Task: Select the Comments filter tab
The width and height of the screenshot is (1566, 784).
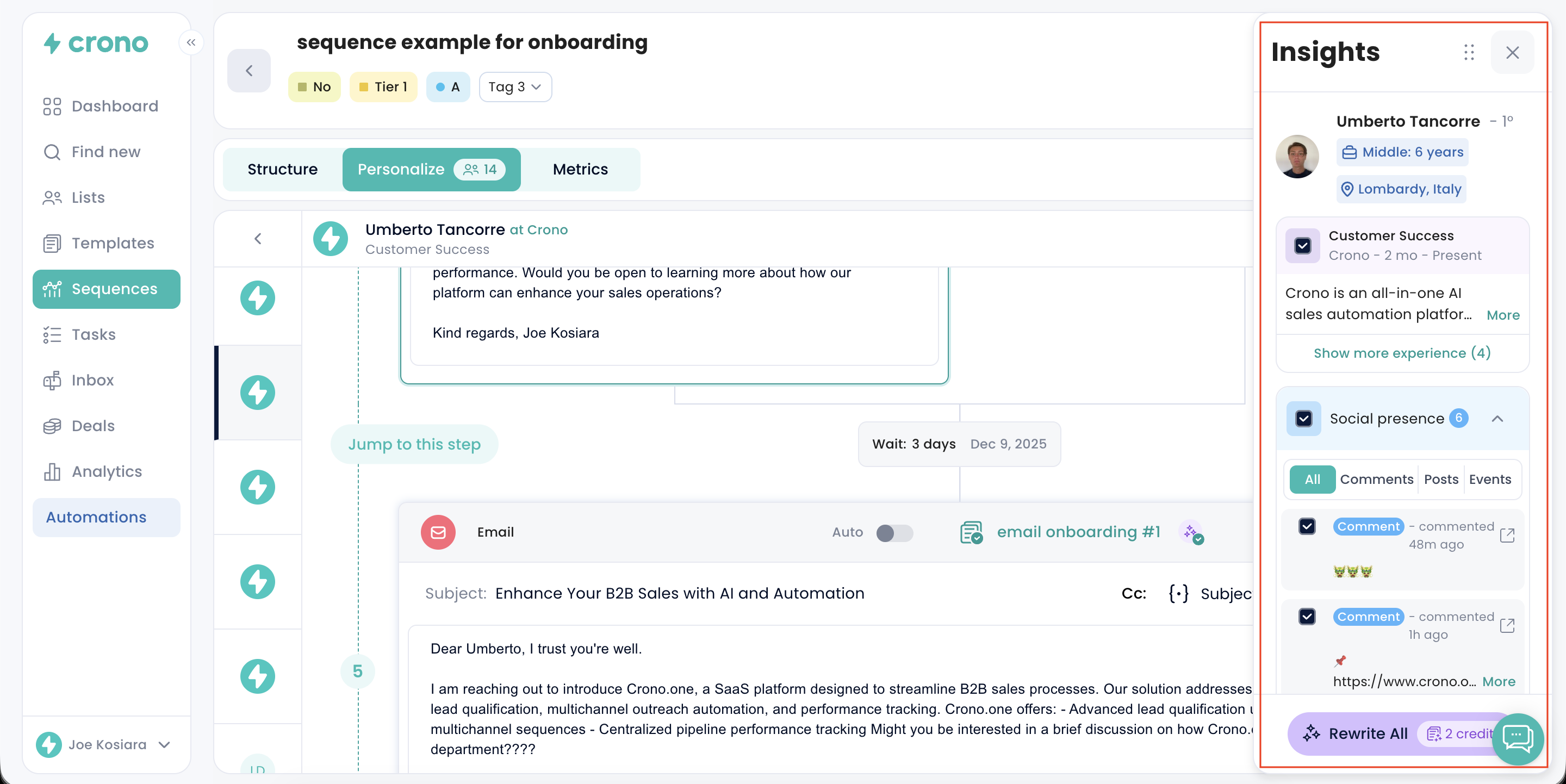Action: tap(1376, 479)
